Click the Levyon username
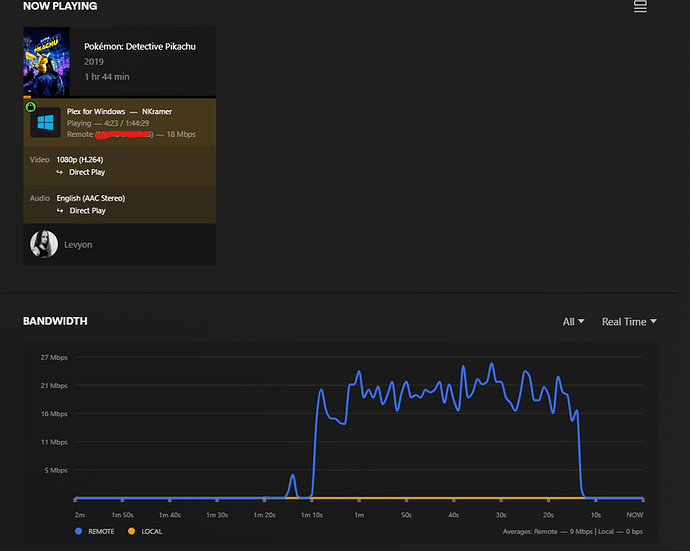The width and height of the screenshot is (690, 551). coord(78,245)
